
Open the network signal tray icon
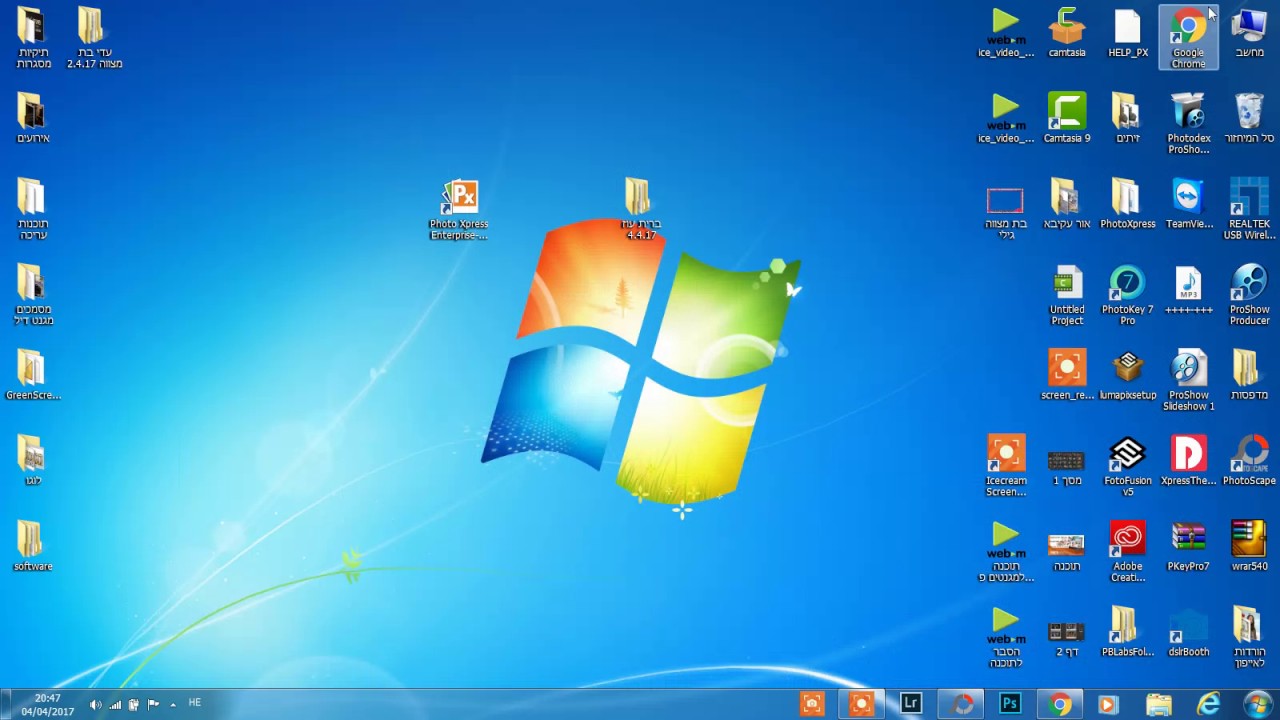point(115,704)
